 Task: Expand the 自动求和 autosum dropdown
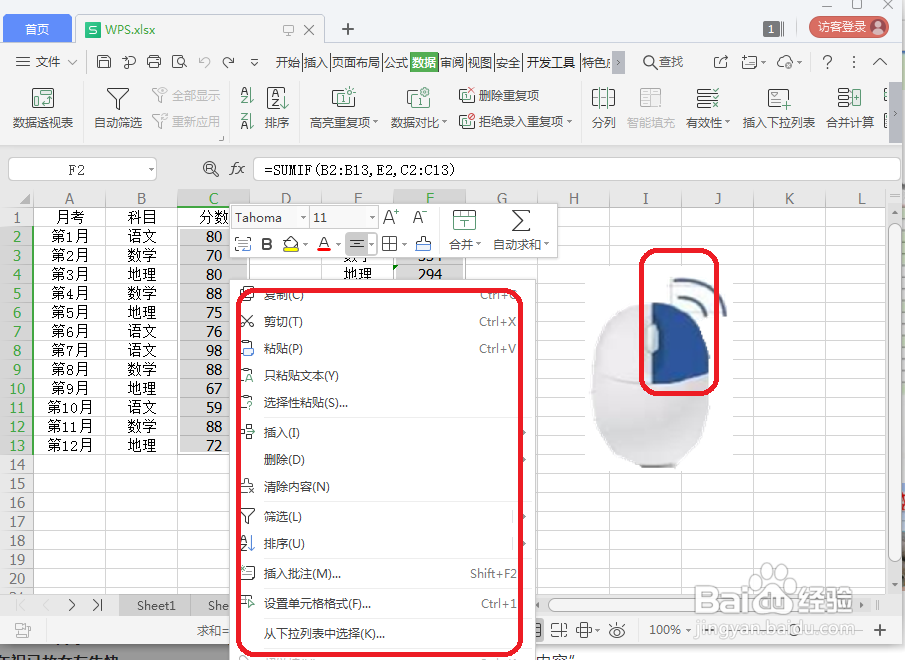click(546, 245)
